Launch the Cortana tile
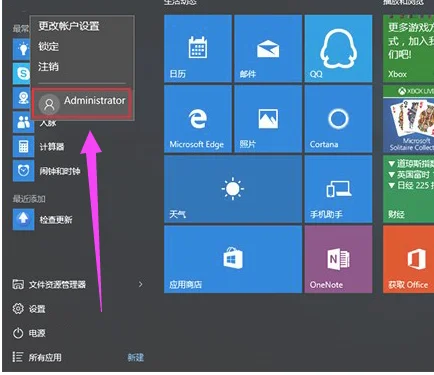 pyautogui.click(x=338, y=119)
